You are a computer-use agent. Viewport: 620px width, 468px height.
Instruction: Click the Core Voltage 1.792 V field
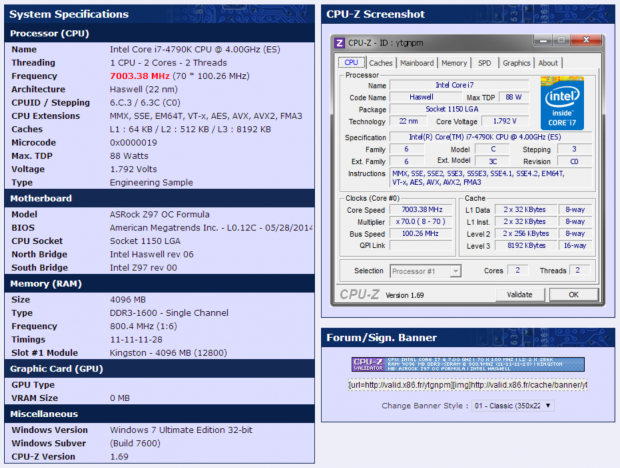click(x=505, y=121)
